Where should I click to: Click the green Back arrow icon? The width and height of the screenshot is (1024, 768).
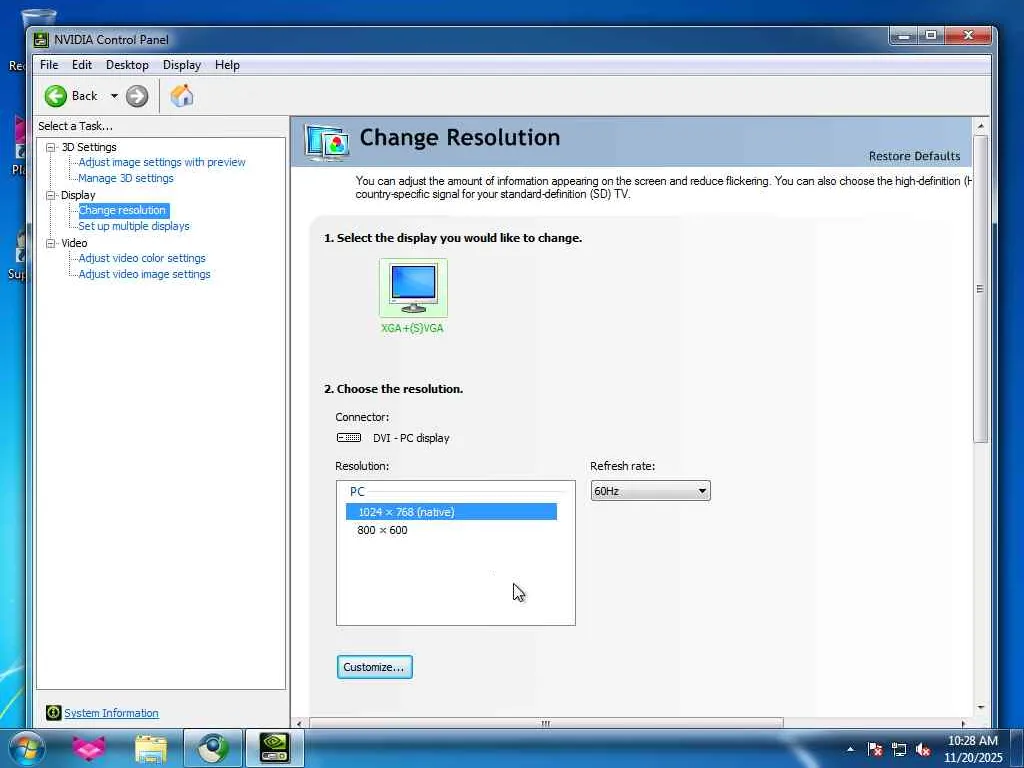click(56, 96)
